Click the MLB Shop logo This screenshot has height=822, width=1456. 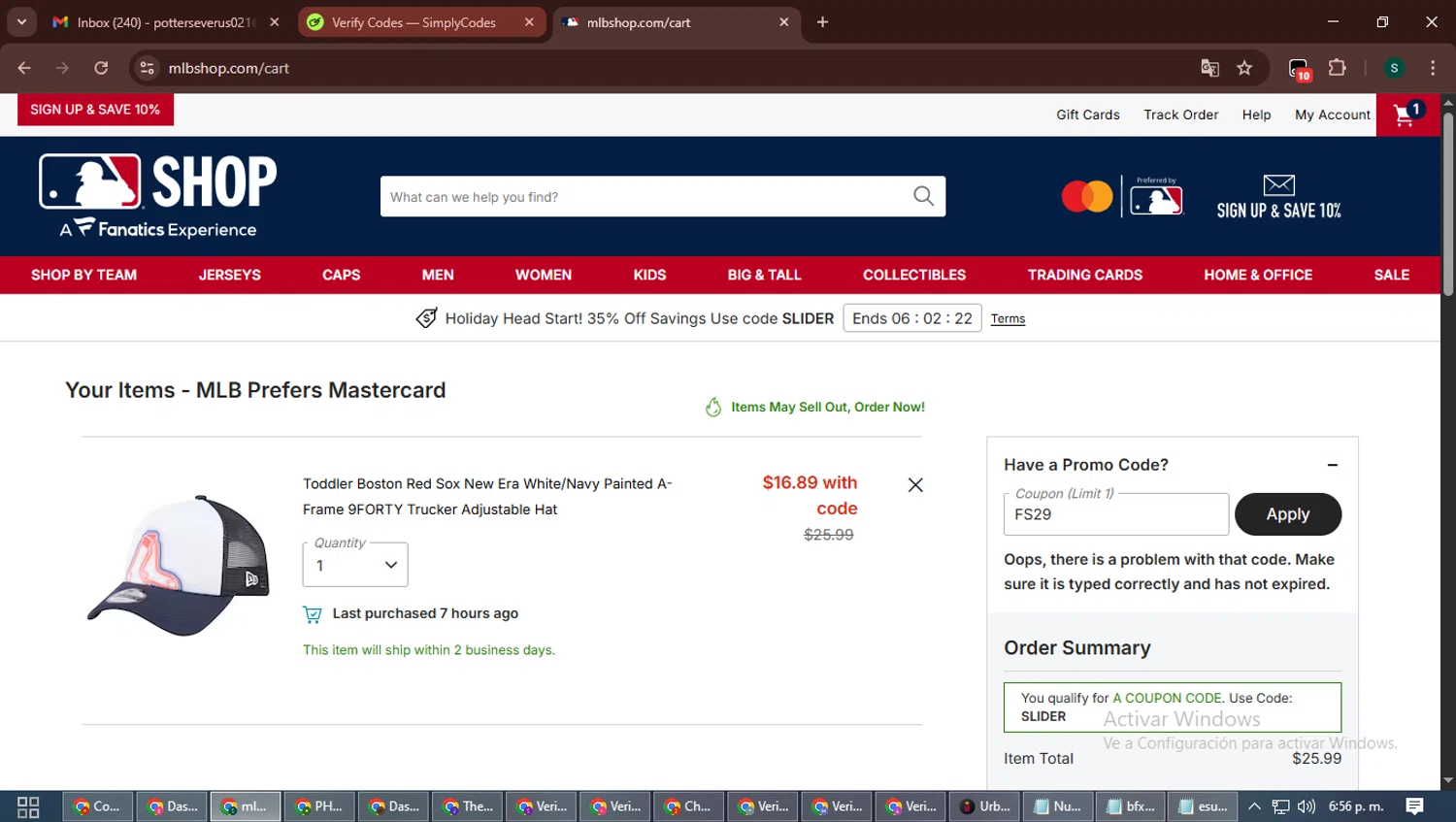click(158, 196)
